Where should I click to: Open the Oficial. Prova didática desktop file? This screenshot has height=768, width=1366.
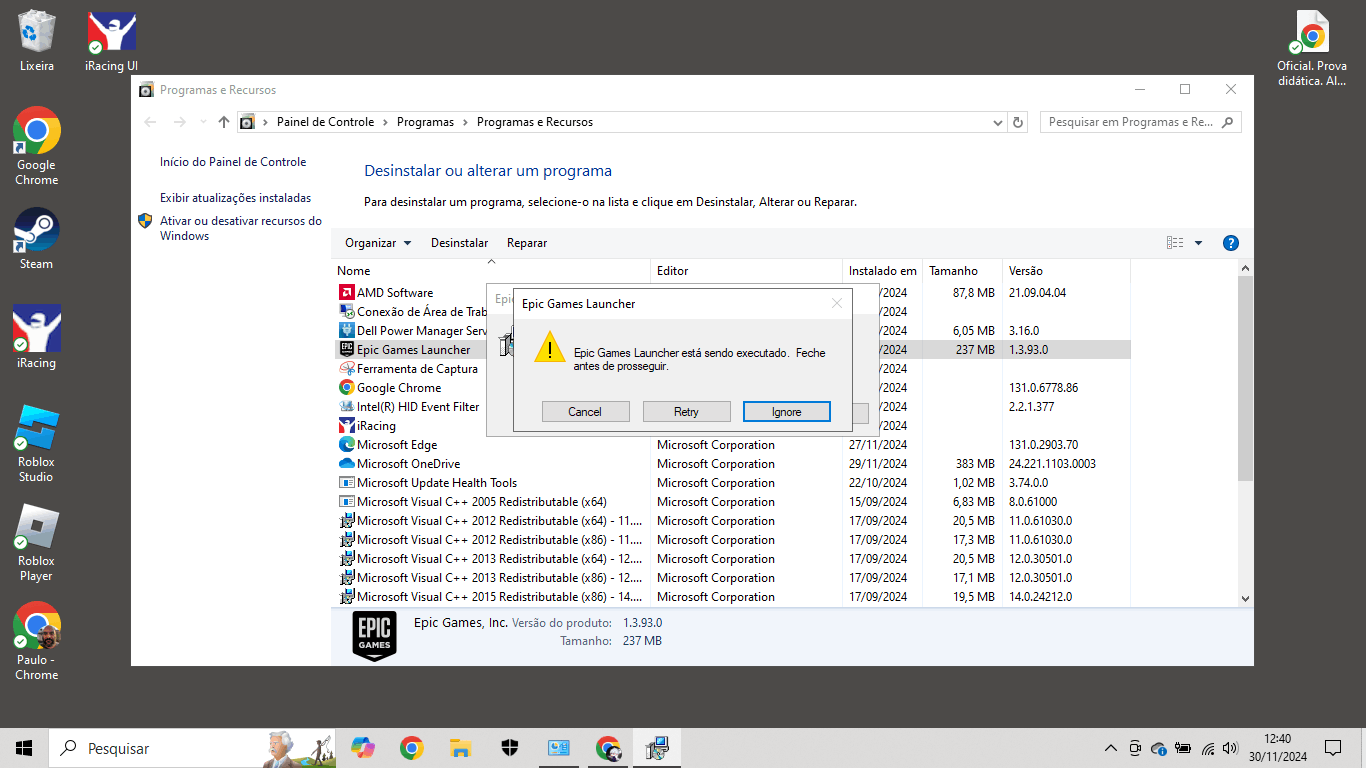pos(1312,48)
